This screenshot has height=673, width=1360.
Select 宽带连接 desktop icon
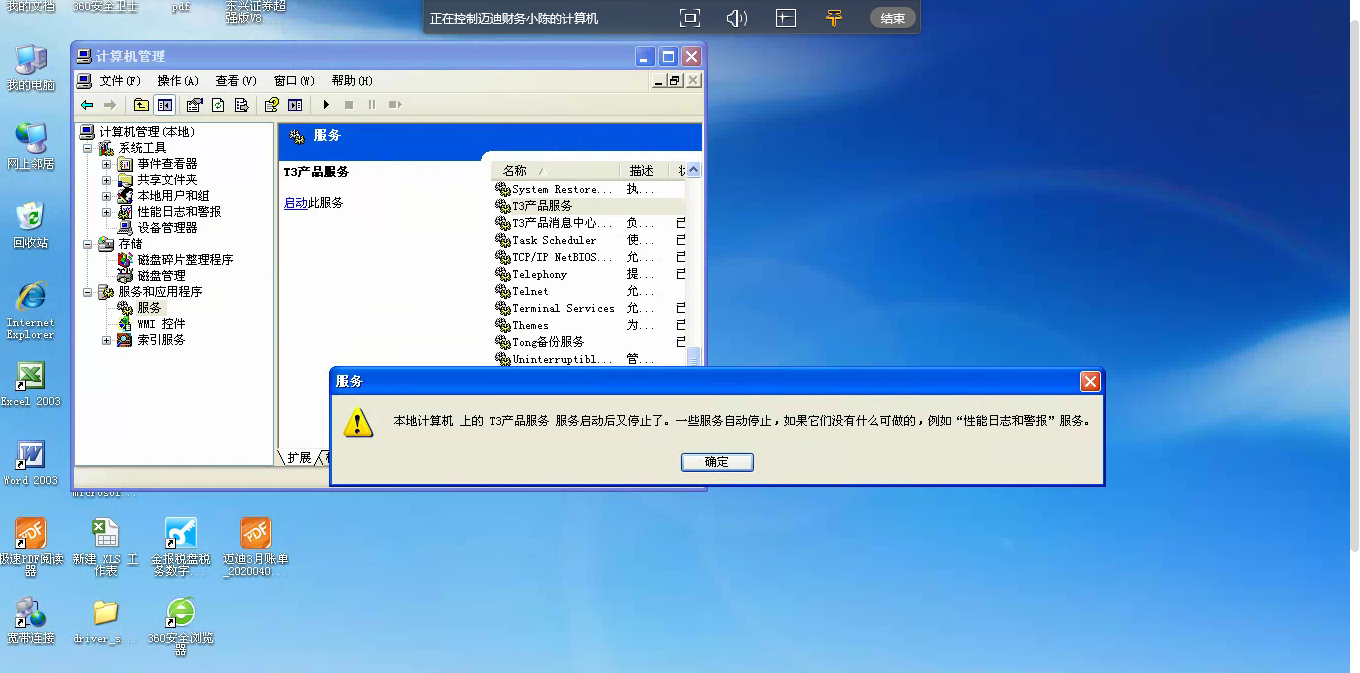(31, 620)
